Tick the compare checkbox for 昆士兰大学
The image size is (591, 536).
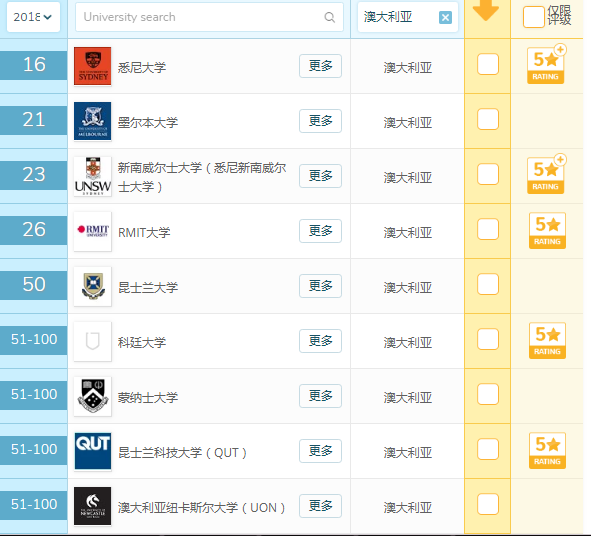[x=488, y=284]
